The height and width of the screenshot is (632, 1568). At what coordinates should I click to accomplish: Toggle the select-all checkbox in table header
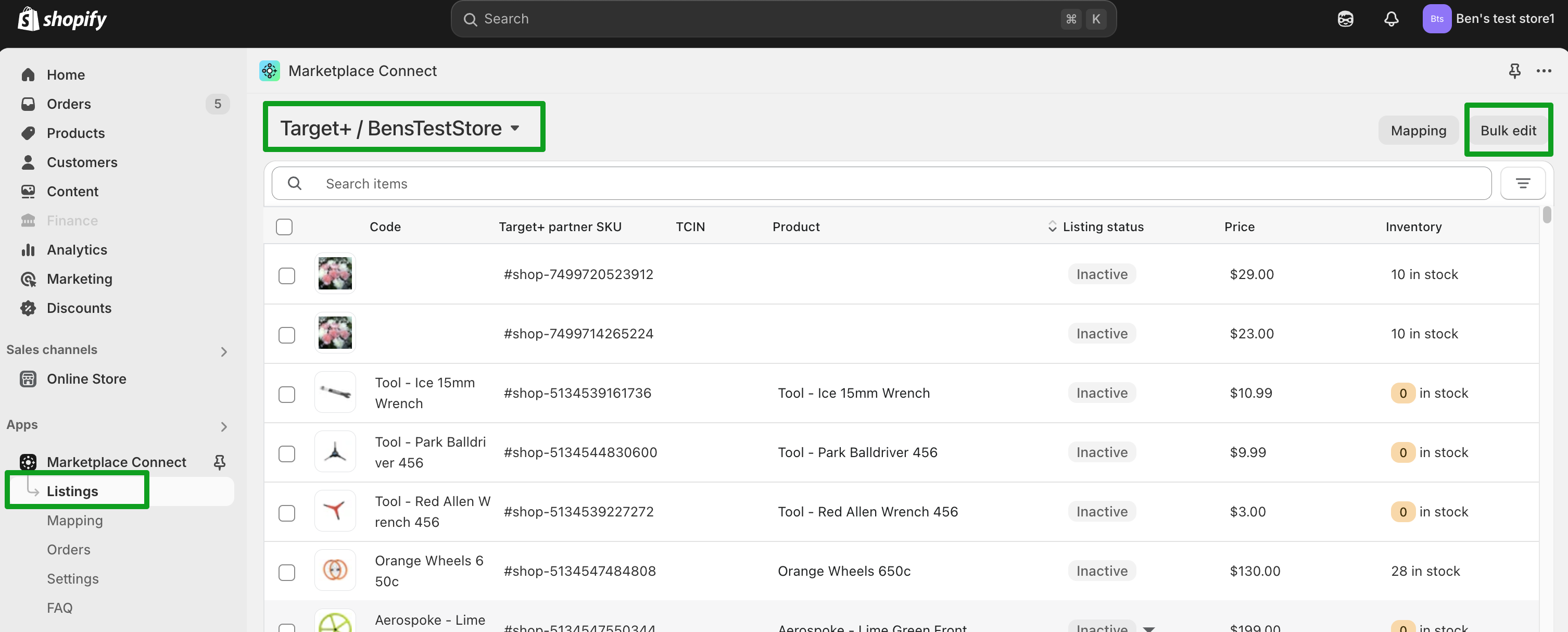284,226
